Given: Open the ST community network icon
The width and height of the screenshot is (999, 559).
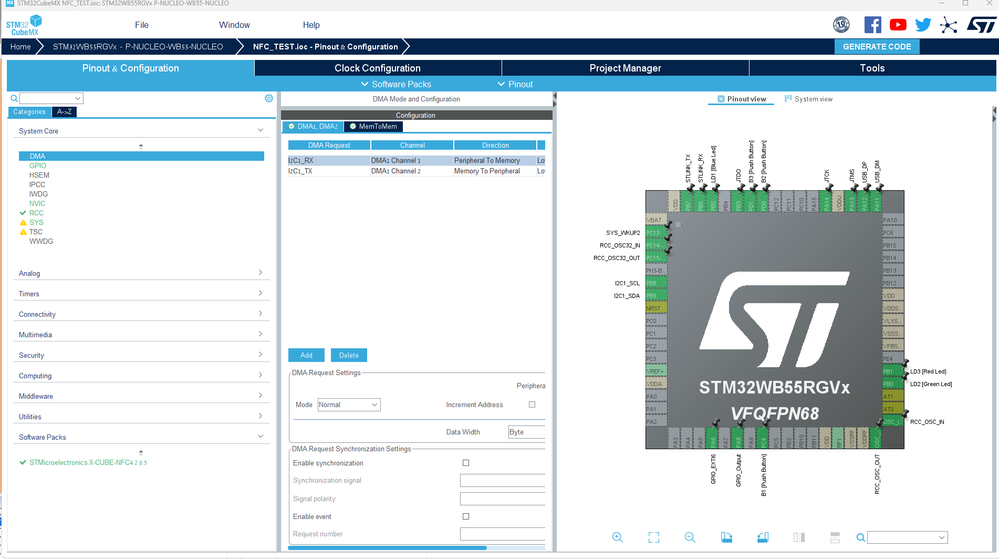Looking at the screenshot, I should [949, 25].
